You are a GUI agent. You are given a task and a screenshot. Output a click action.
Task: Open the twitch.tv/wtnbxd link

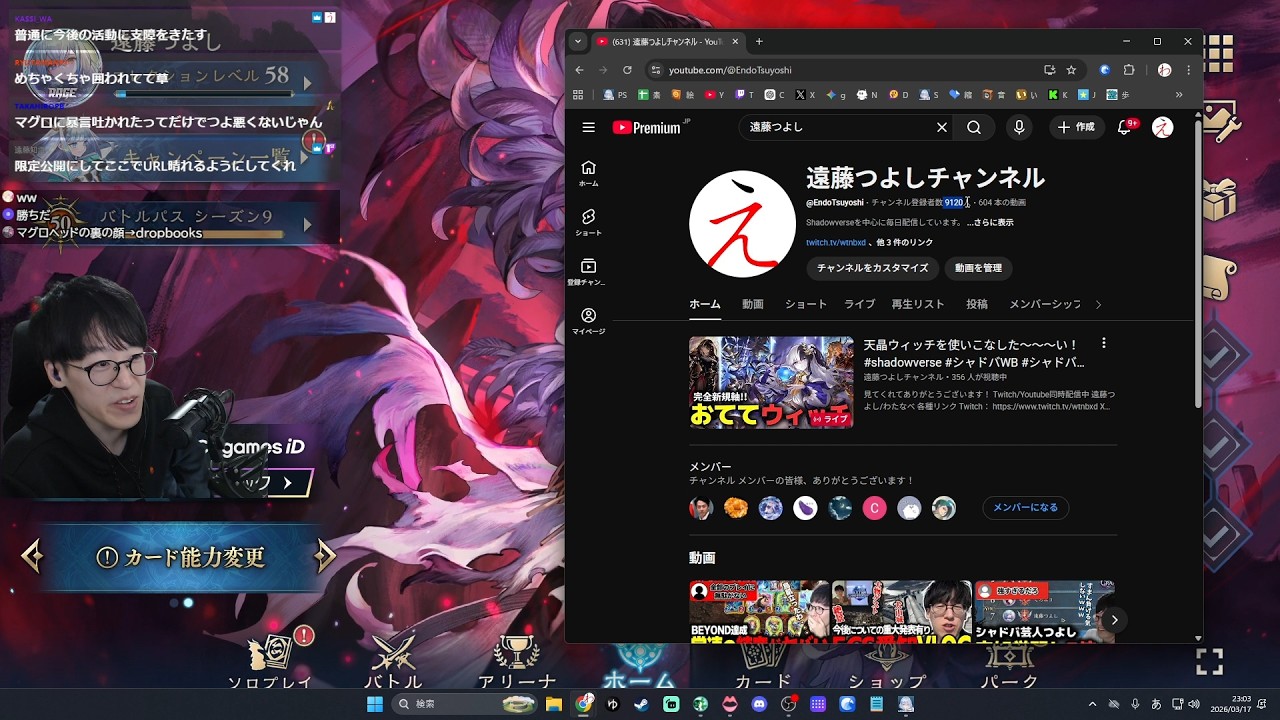[x=836, y=243]
